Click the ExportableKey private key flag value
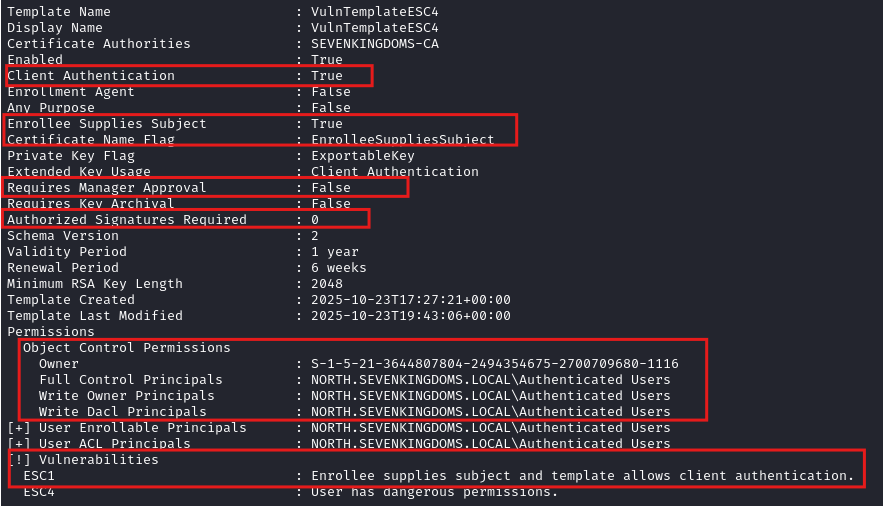 tap(358, 155)
